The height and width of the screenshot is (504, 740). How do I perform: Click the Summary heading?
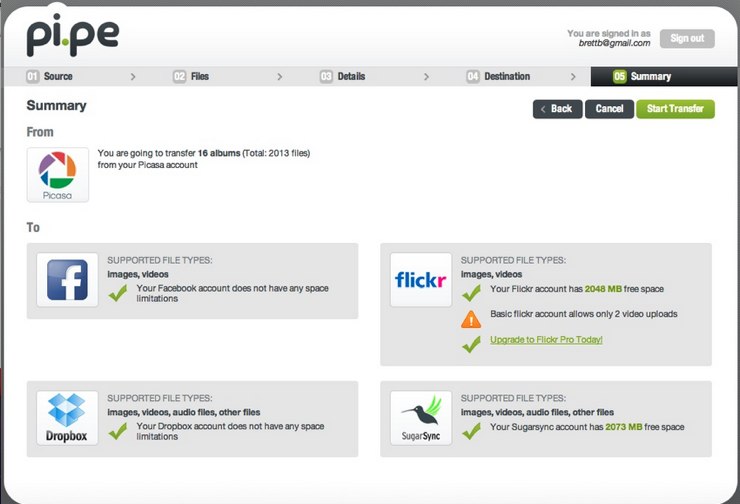coord(57,105)
